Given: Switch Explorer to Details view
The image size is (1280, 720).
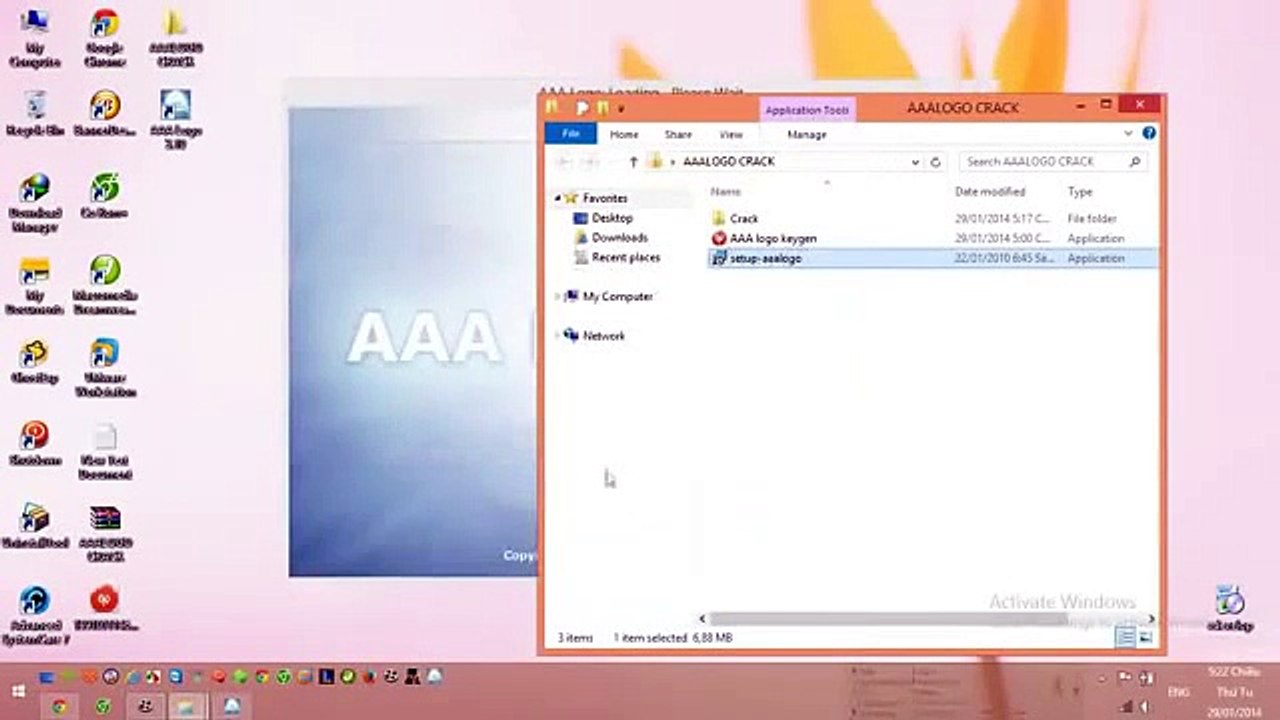Looking at the screenshot, I should click(1125, 636).
